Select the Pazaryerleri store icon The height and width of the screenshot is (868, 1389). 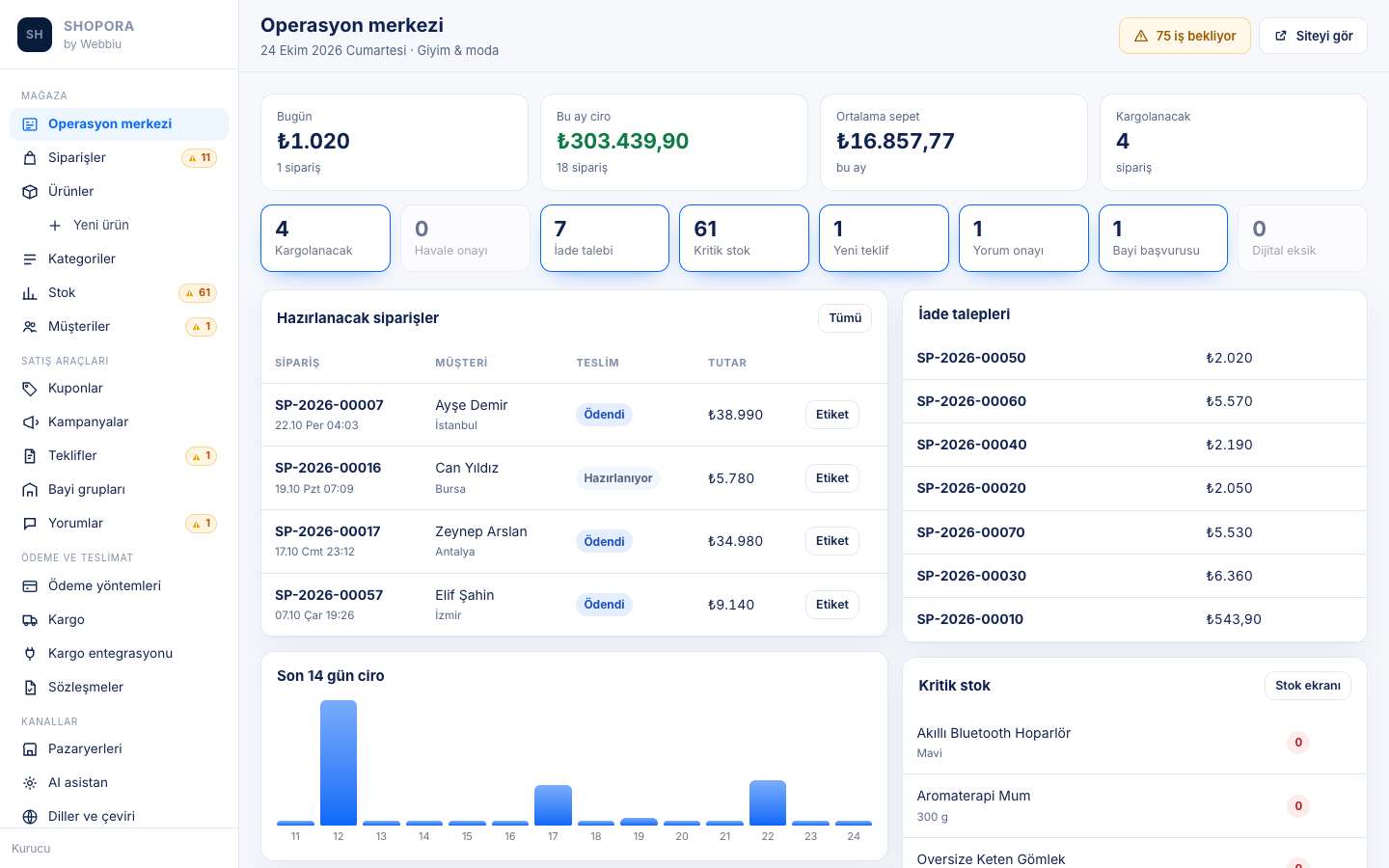click(30, 749)
